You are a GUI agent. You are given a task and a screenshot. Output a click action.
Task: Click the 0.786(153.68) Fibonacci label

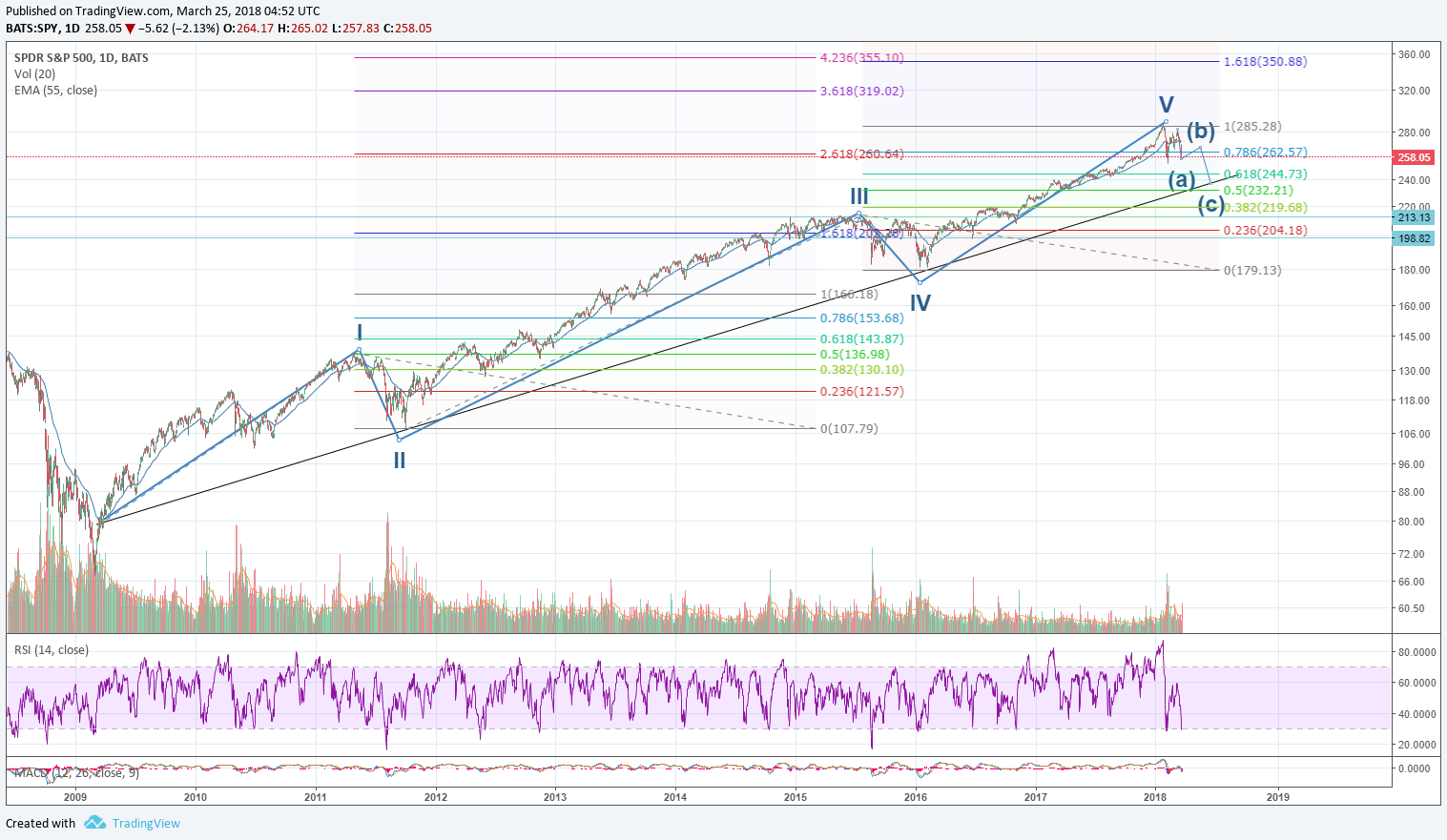pos(861,318)
